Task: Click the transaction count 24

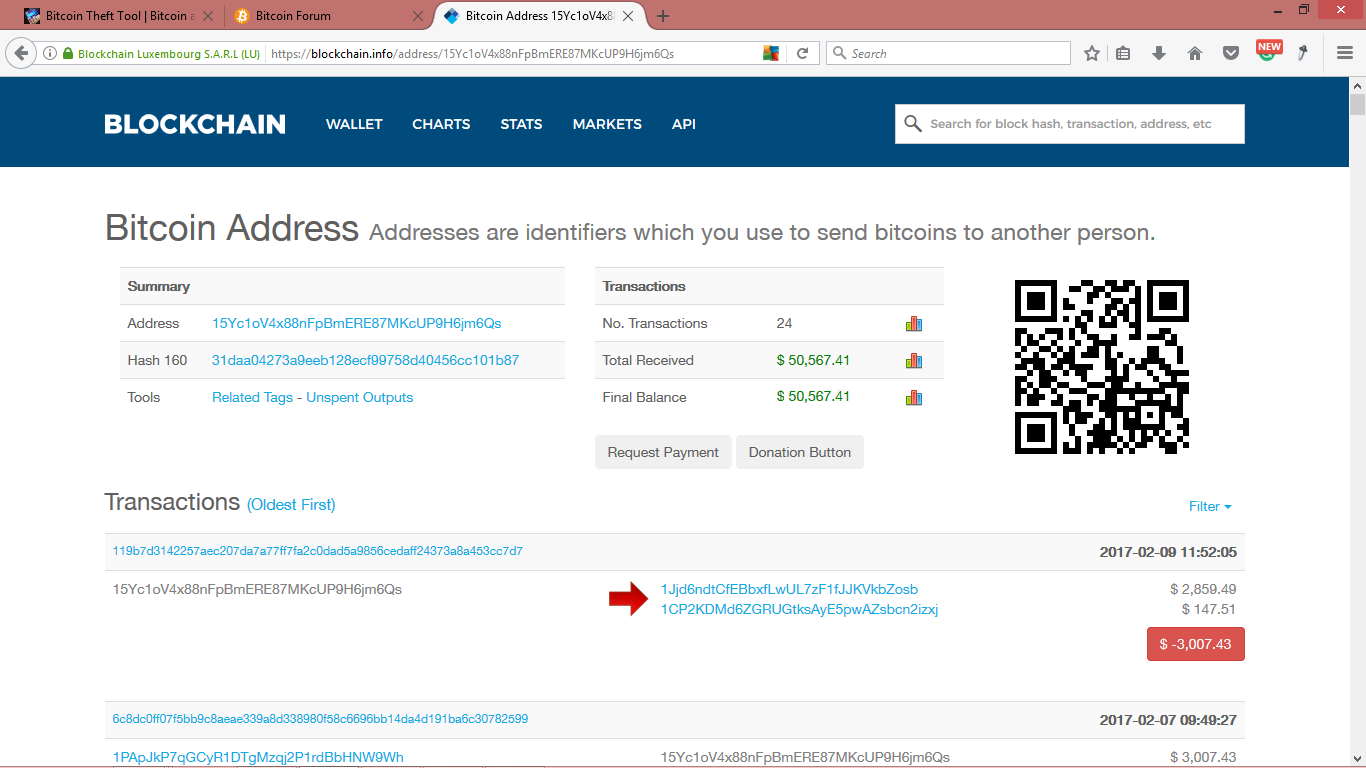Action: 784,323
